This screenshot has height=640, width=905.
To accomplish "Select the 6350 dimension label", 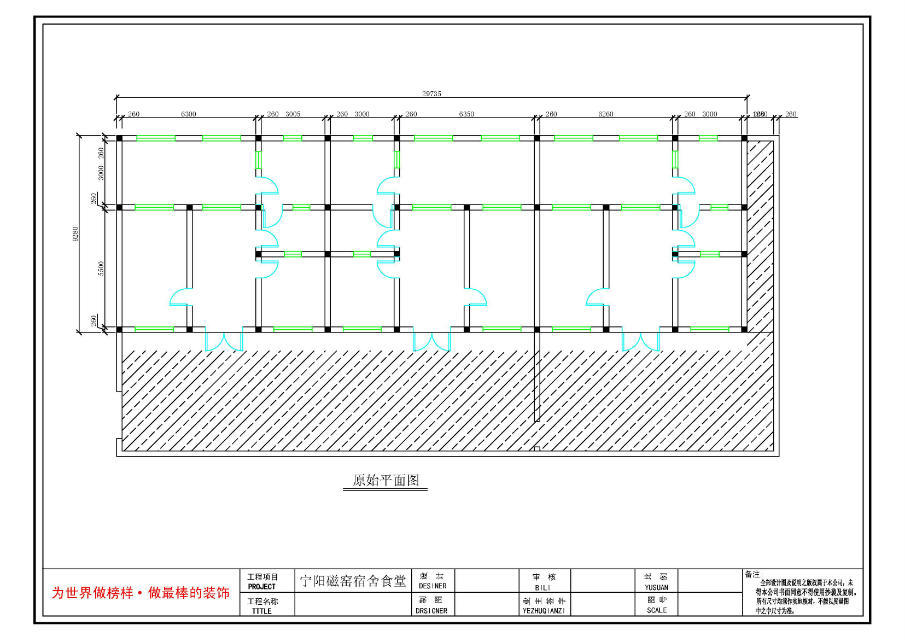I will click(x=467, y=114).
